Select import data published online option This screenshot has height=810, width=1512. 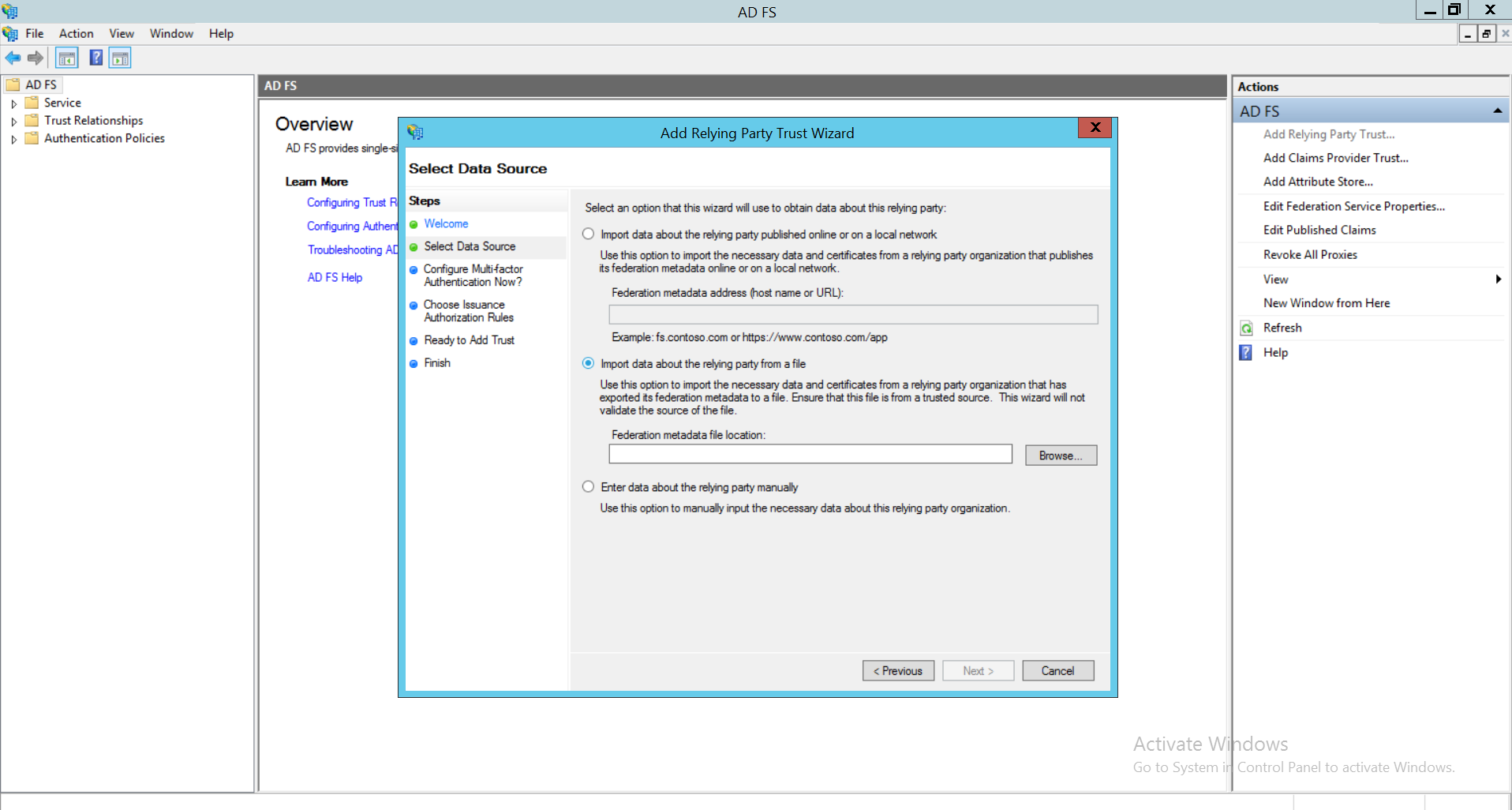point(588,234)
